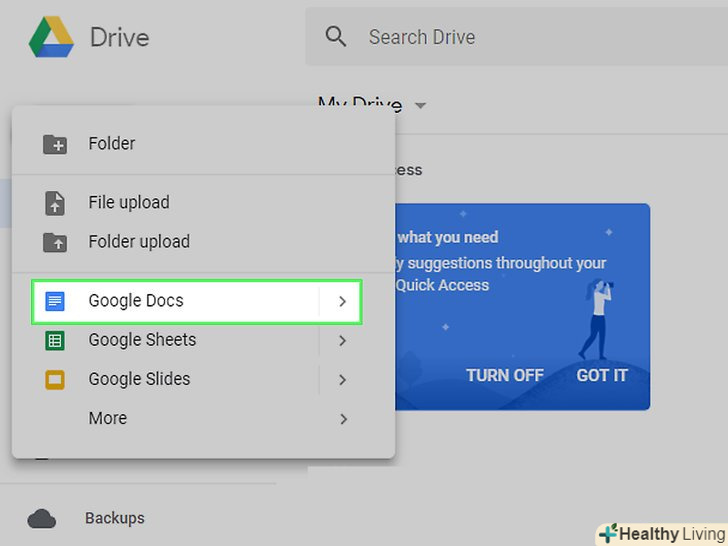Select Google Sheets menu item
Image resolution: width=728 pixels, height=546 pixels.
(x=203, y=340)
